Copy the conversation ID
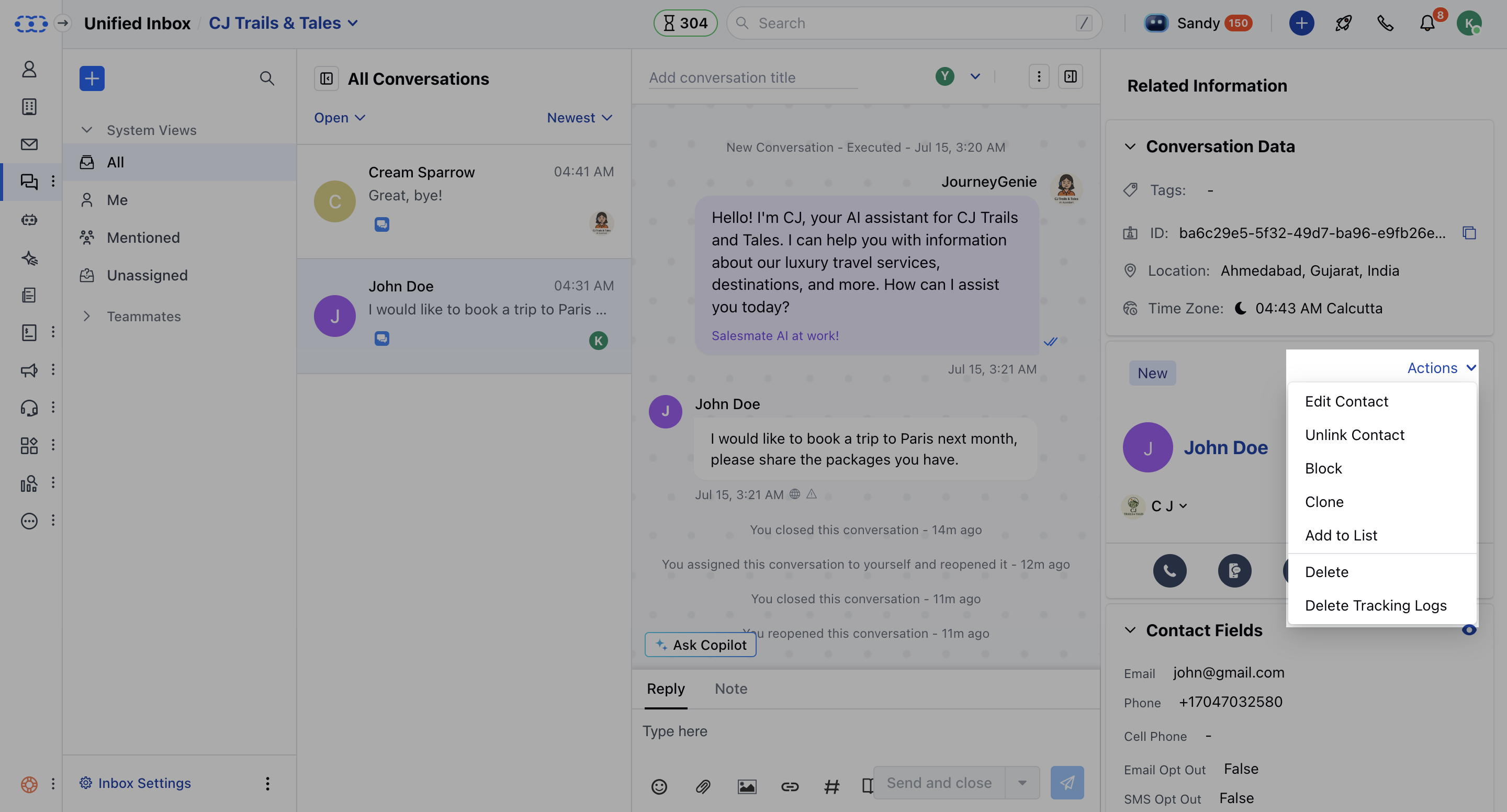This screenshot has width=1507, height=812. (x=1469, y=233)
